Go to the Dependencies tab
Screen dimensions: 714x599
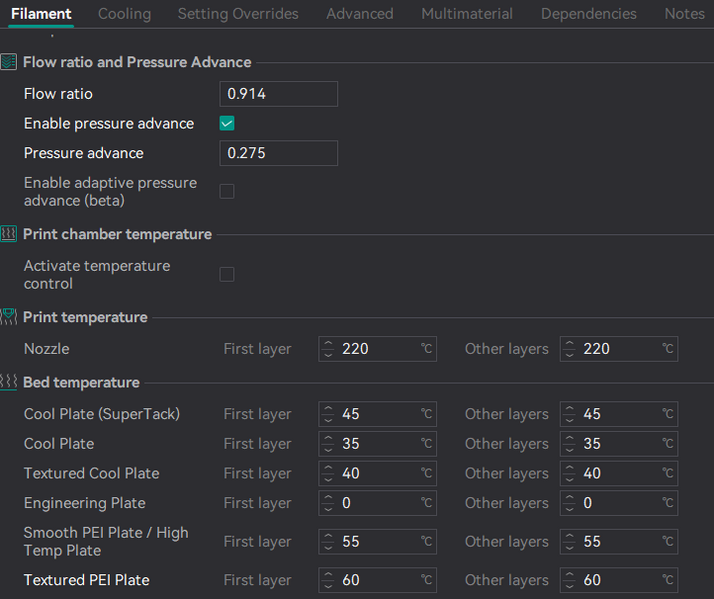coord(588,14)
